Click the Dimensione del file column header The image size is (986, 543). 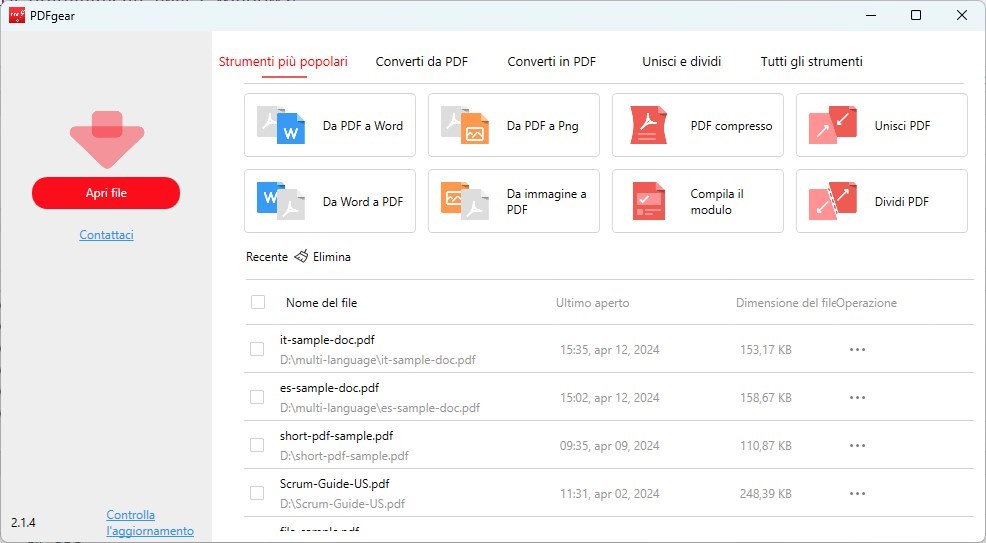click(785, 303)
